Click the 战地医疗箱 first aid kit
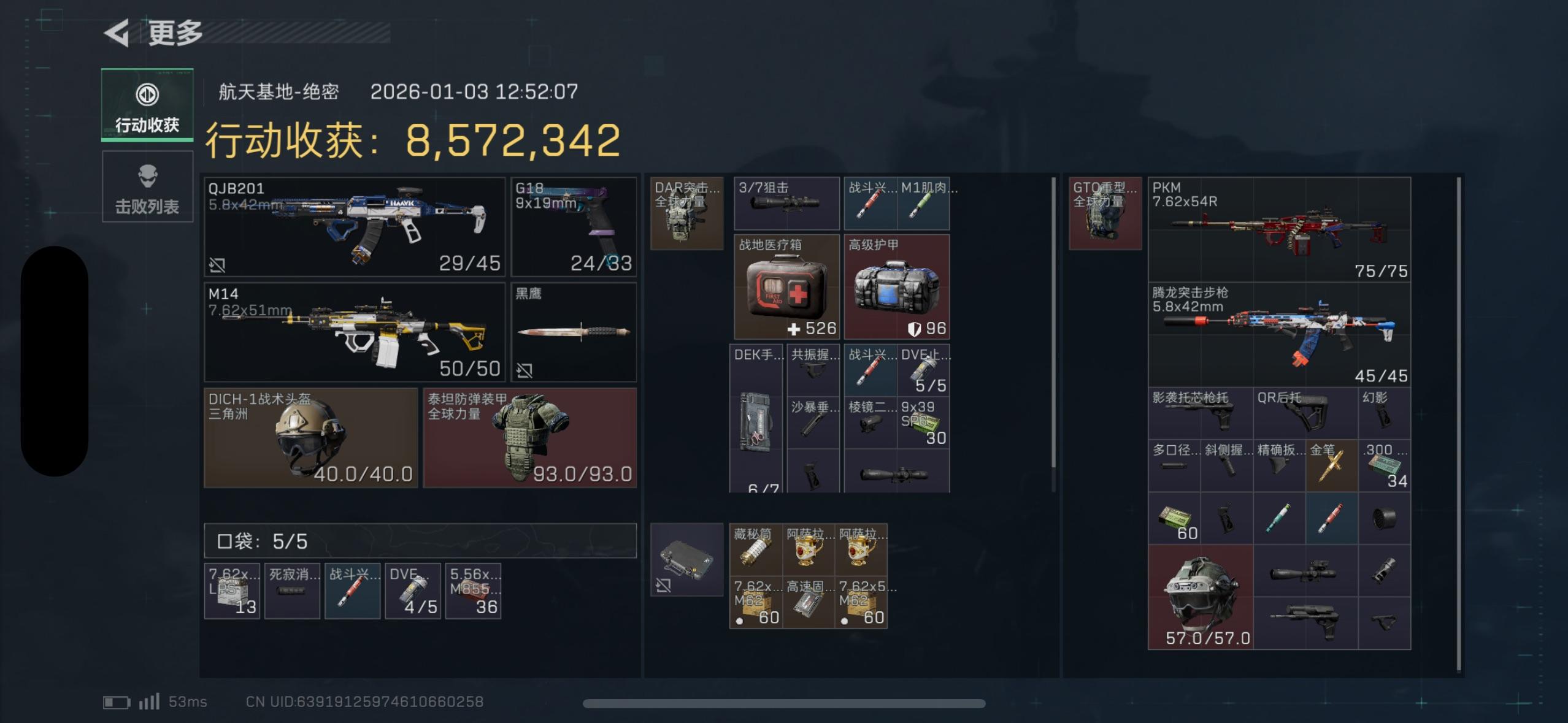1568x723 pixels. tap(787, 287)
